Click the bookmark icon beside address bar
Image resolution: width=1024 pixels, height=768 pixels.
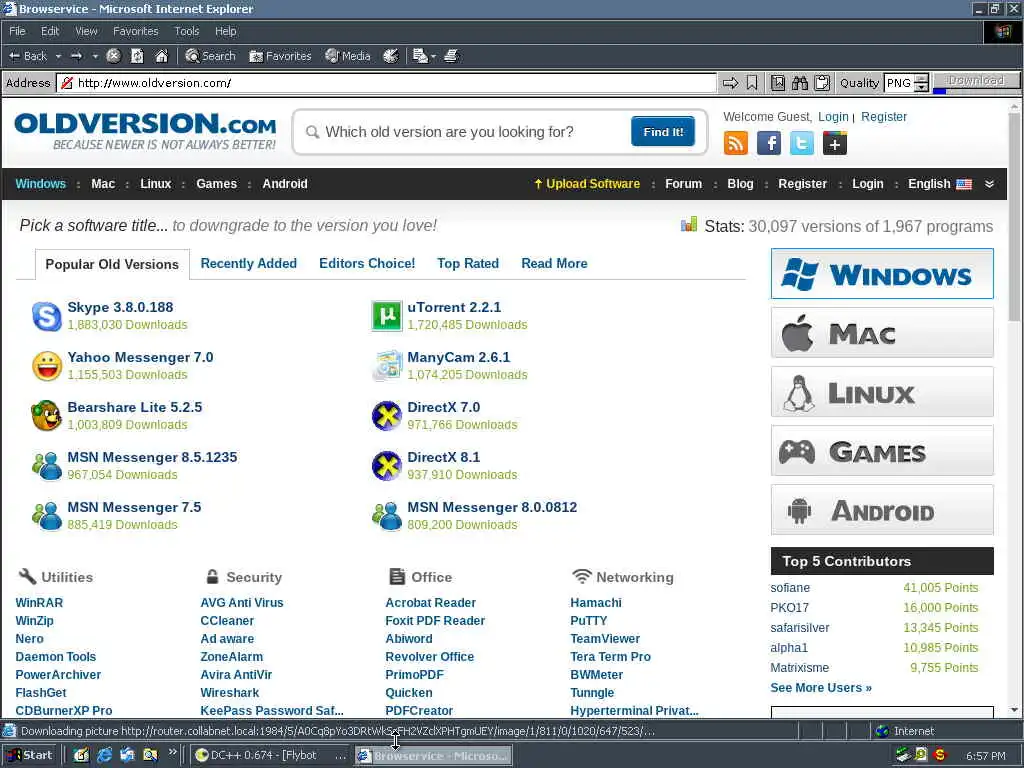point(752,83)
